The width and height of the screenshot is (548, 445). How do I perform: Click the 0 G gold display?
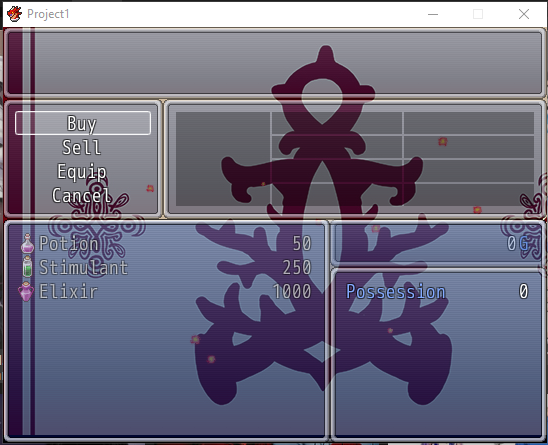pyautogui.click(x=518, y=244)
